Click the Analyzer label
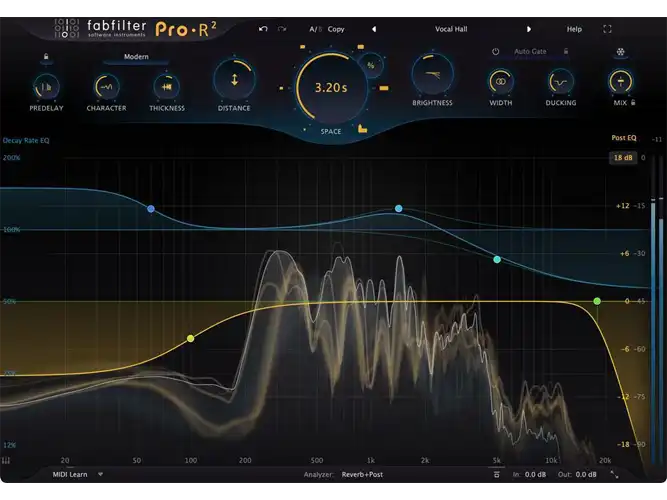This screenshot has width=667, height=500. [x=319, y=474]
